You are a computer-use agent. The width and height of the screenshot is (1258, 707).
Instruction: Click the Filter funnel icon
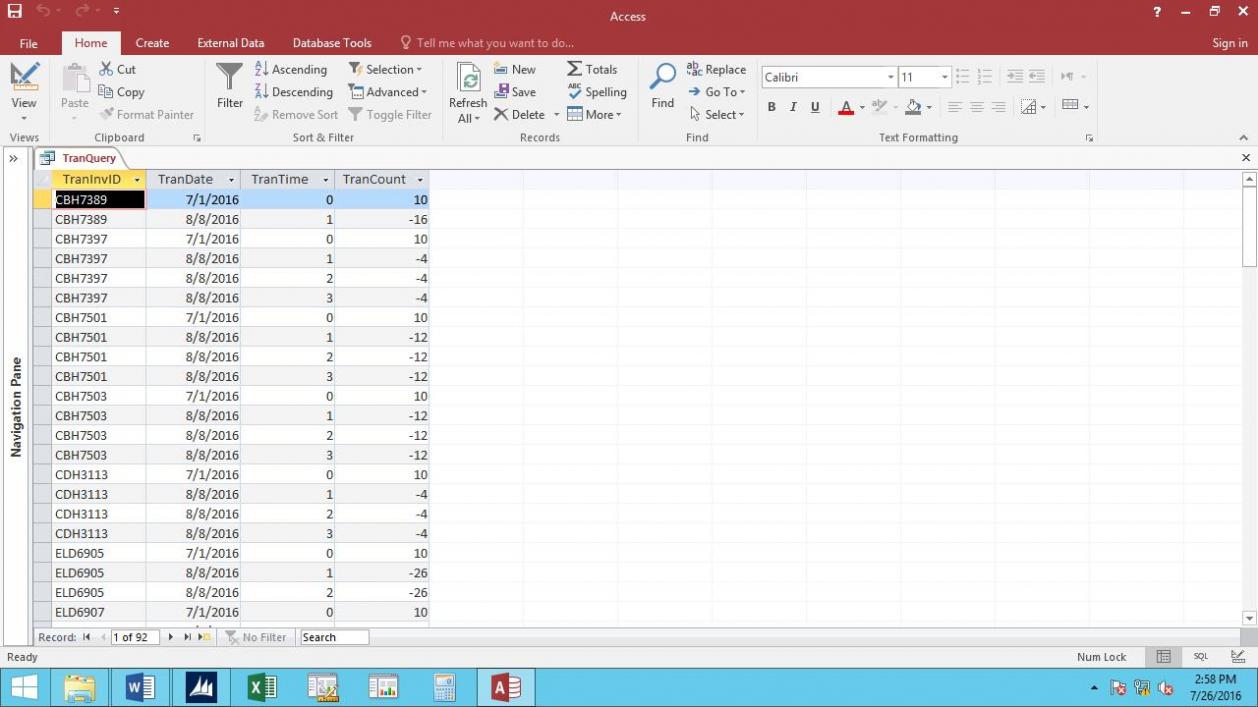coord(229,78)
